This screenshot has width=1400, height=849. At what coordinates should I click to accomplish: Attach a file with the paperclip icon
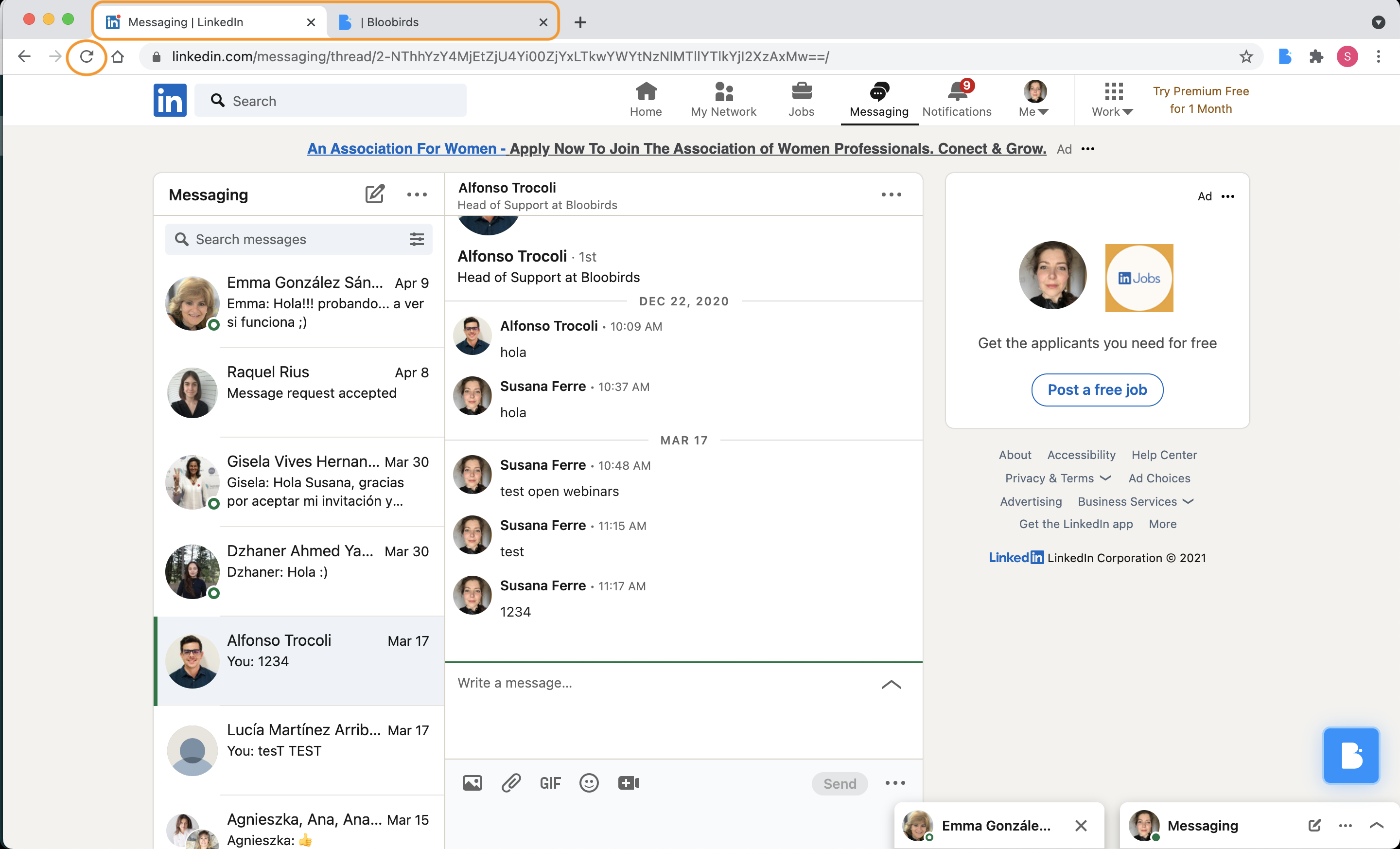[511, 783]
